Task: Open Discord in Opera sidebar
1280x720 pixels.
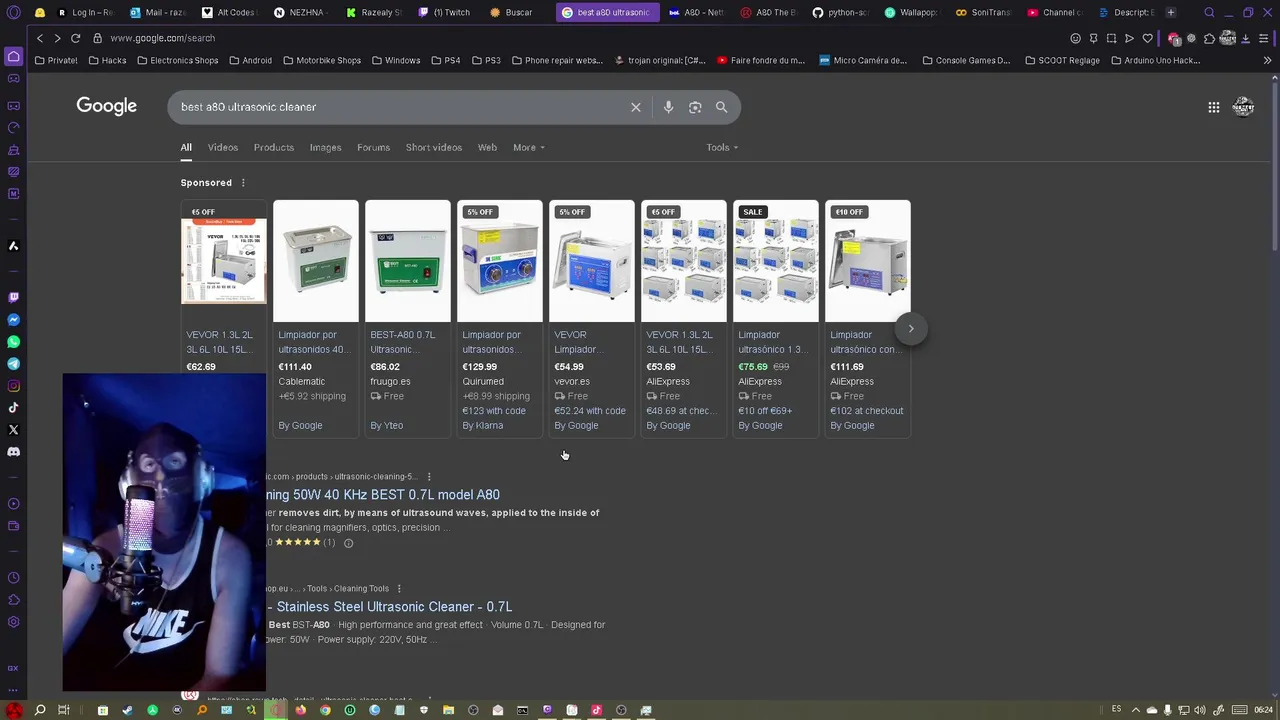Action: pos(13,452)
